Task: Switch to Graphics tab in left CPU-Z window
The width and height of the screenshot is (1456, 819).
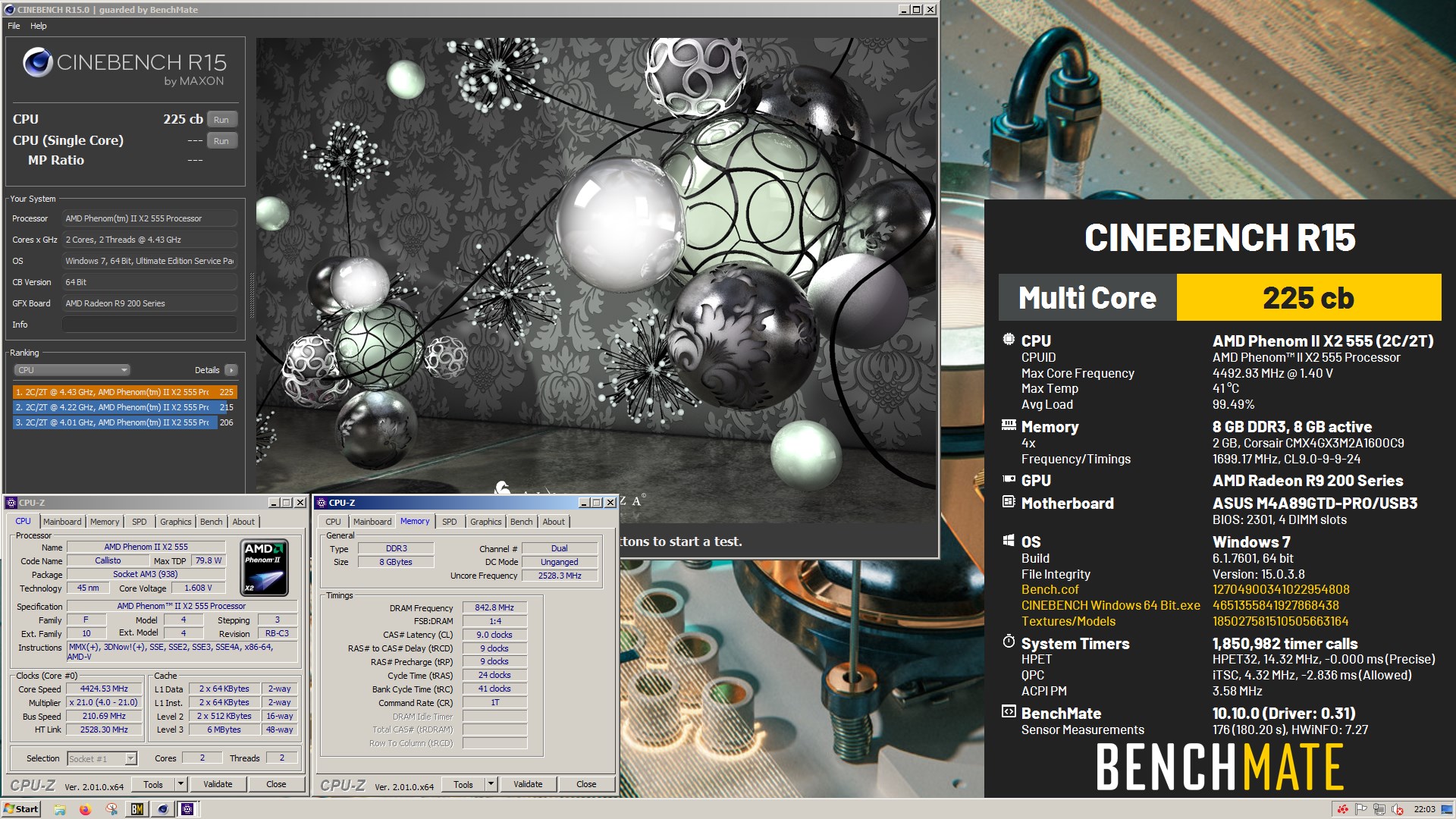Action: [x=176, y=522]
